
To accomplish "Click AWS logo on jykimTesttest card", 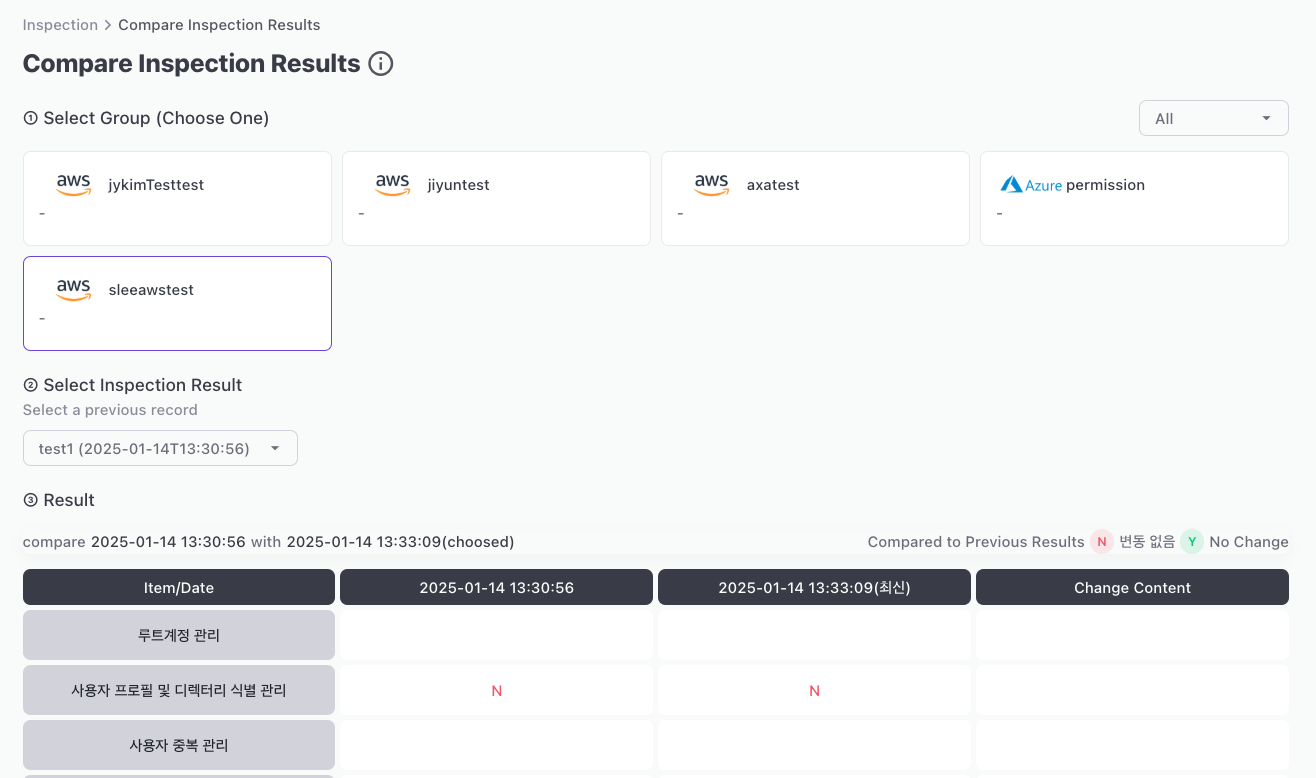I will (x=74, y=184).
